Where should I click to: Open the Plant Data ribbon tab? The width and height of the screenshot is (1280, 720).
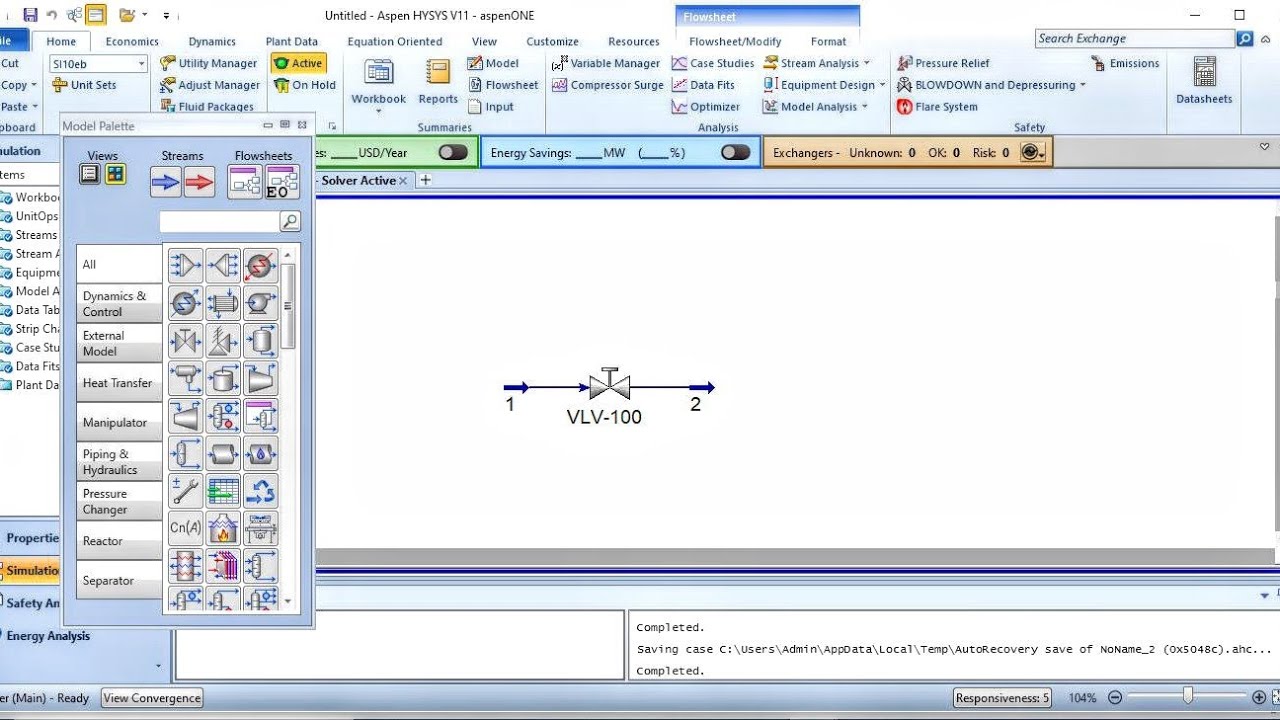pyautogui.click(x=292, y=42)
